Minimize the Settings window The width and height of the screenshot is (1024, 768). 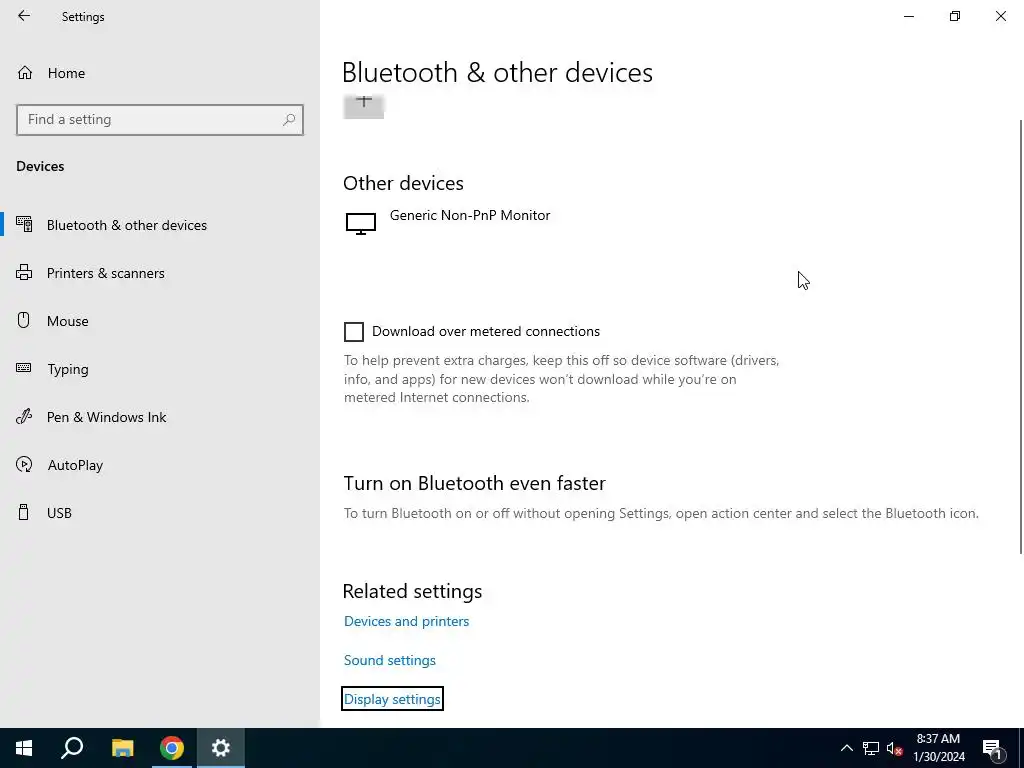(908, 16)
